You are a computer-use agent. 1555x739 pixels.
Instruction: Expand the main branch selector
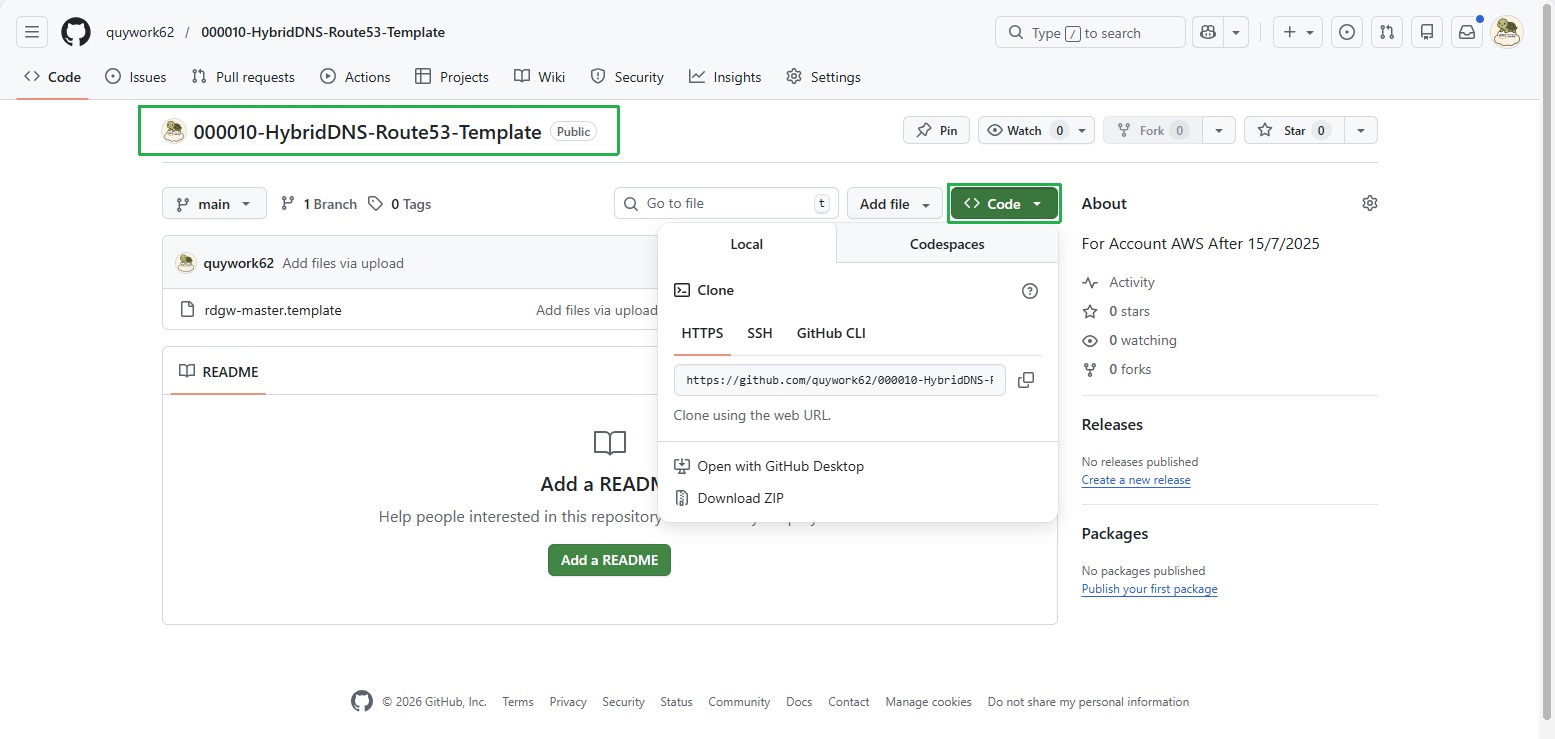point(214,203)
